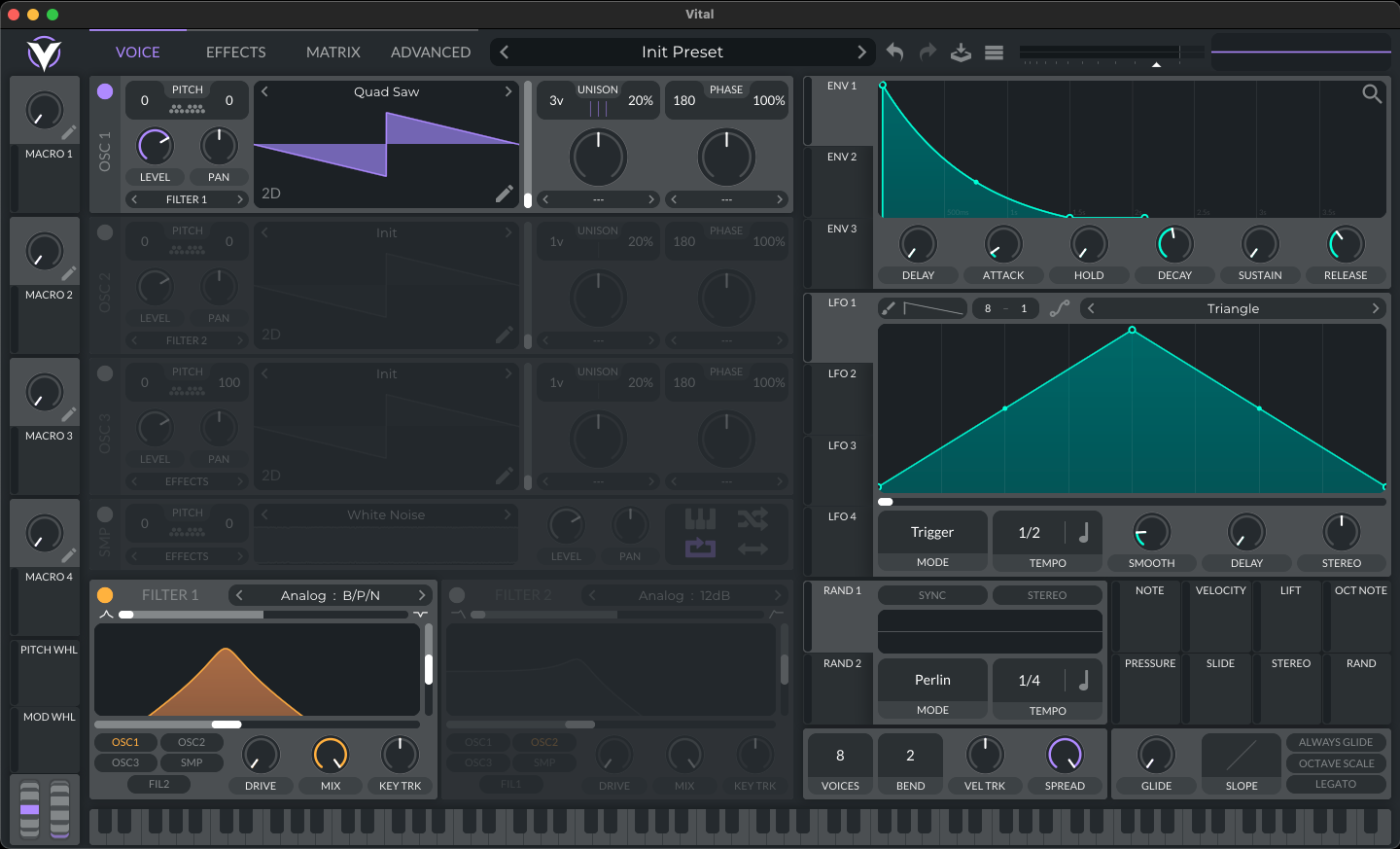
Task: Enable ALWAYS GLIDE option
Action: pos(1336,742)
